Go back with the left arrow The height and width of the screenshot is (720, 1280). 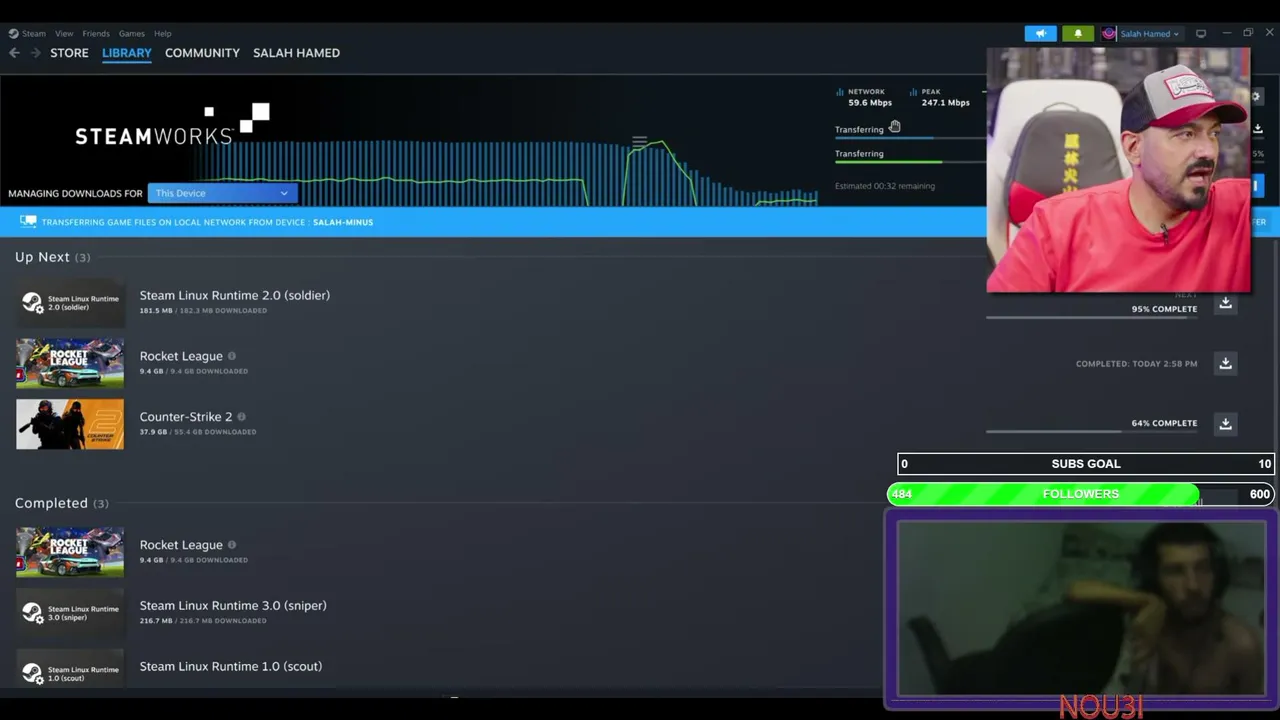pyautogui.click(x=14, y=53)
